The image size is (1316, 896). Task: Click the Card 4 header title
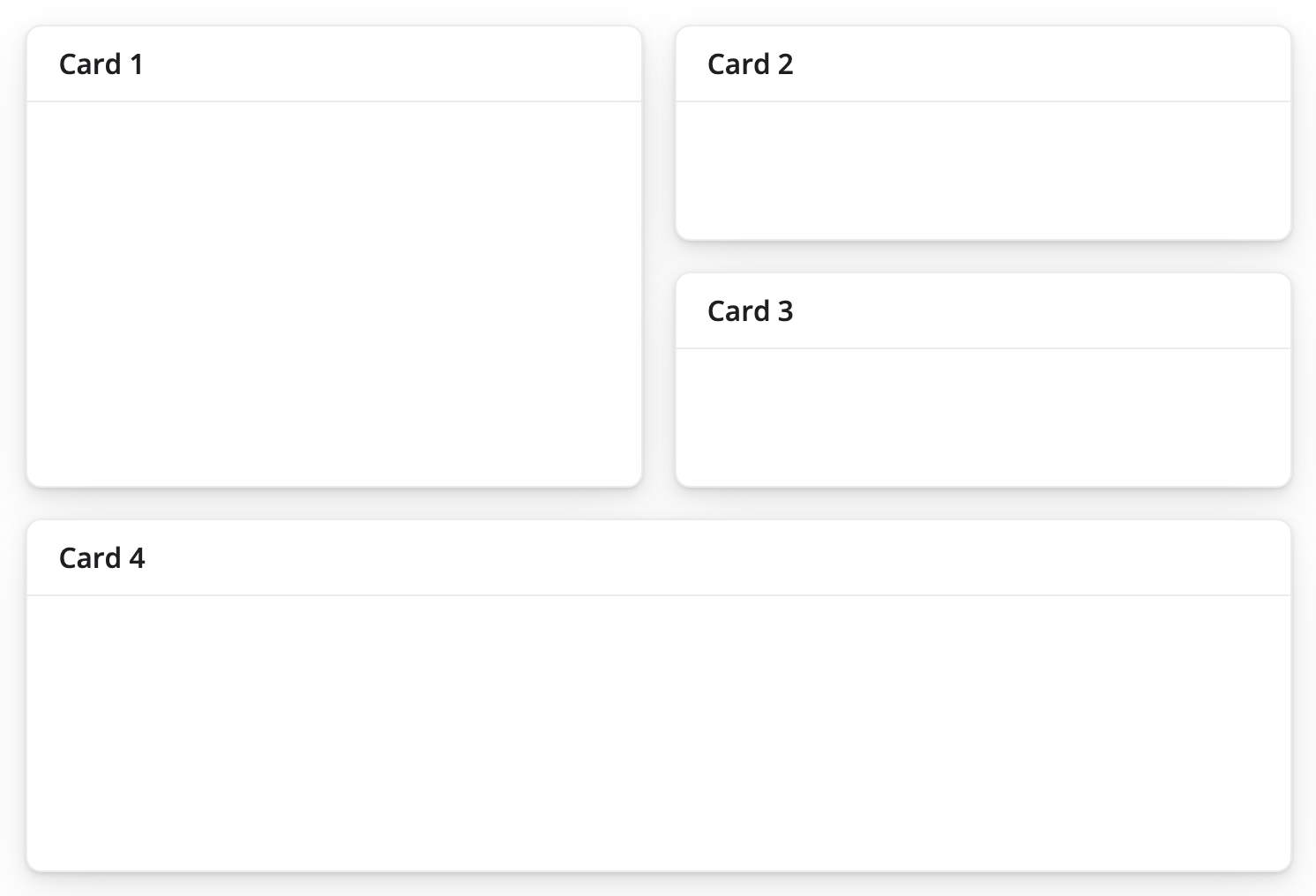101,557
